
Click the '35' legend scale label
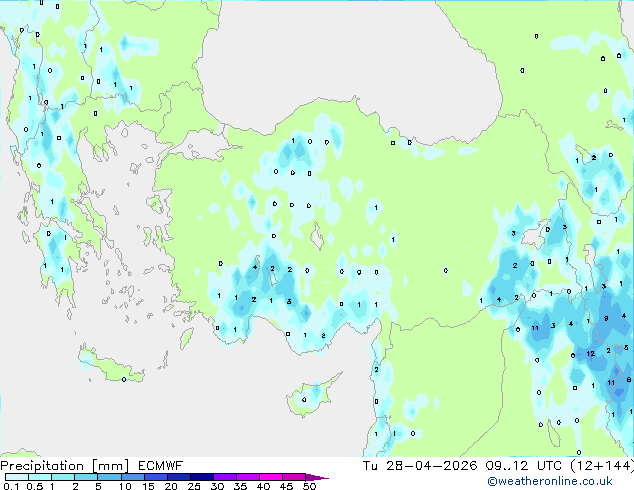coord(240,486)
